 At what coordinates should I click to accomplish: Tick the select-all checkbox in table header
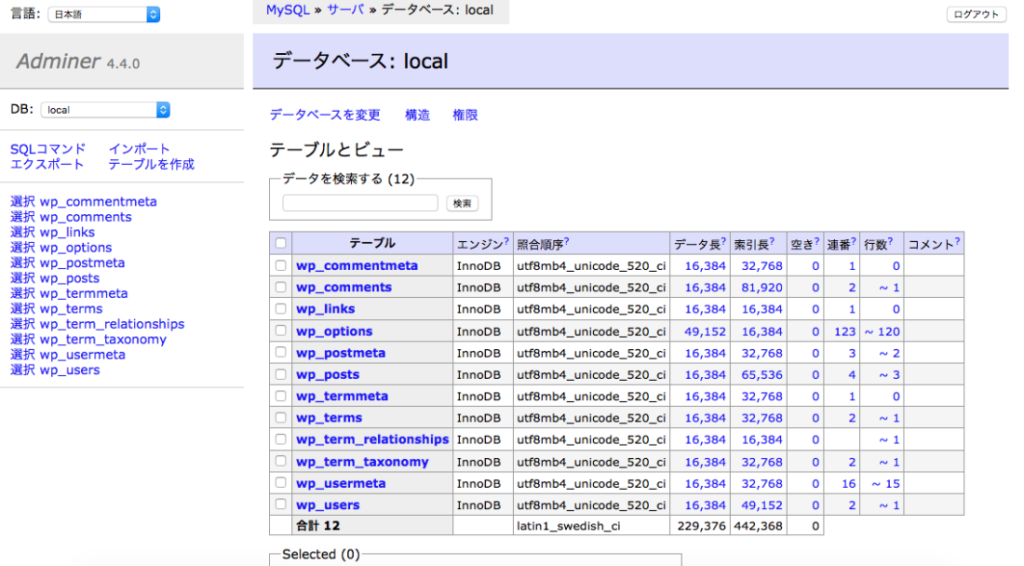pos(281,243)
